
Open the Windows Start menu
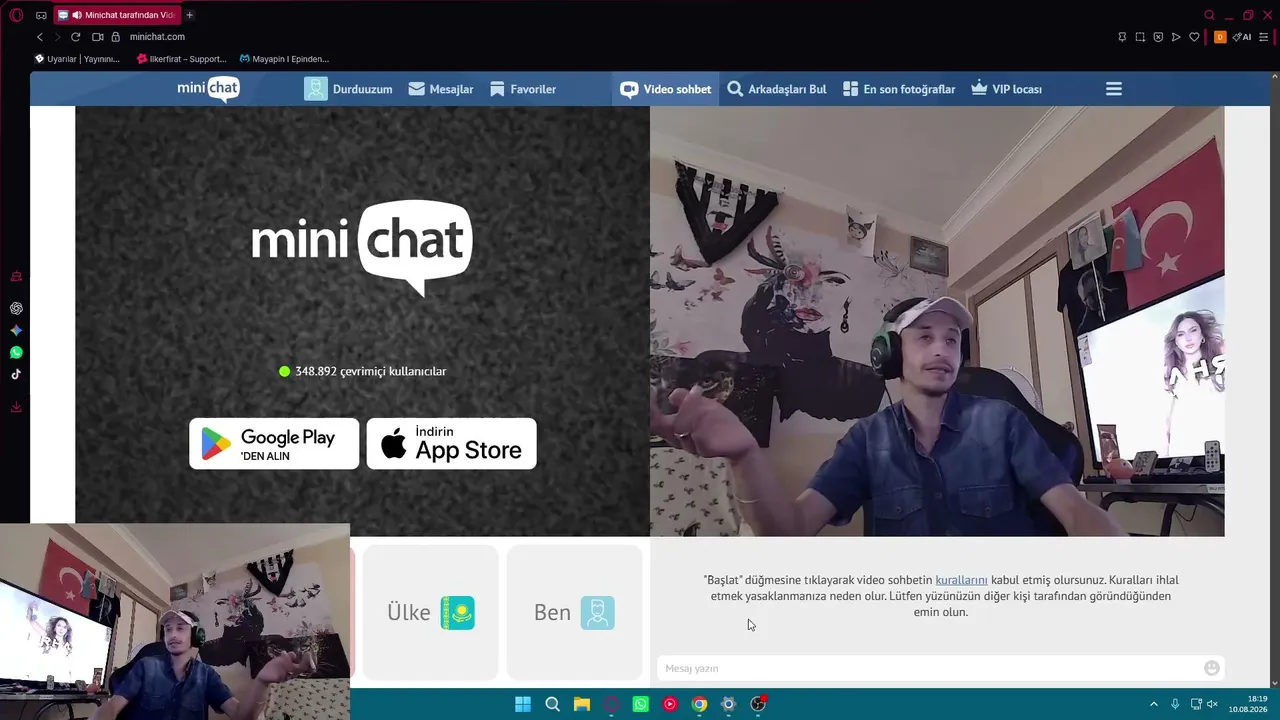523,704
